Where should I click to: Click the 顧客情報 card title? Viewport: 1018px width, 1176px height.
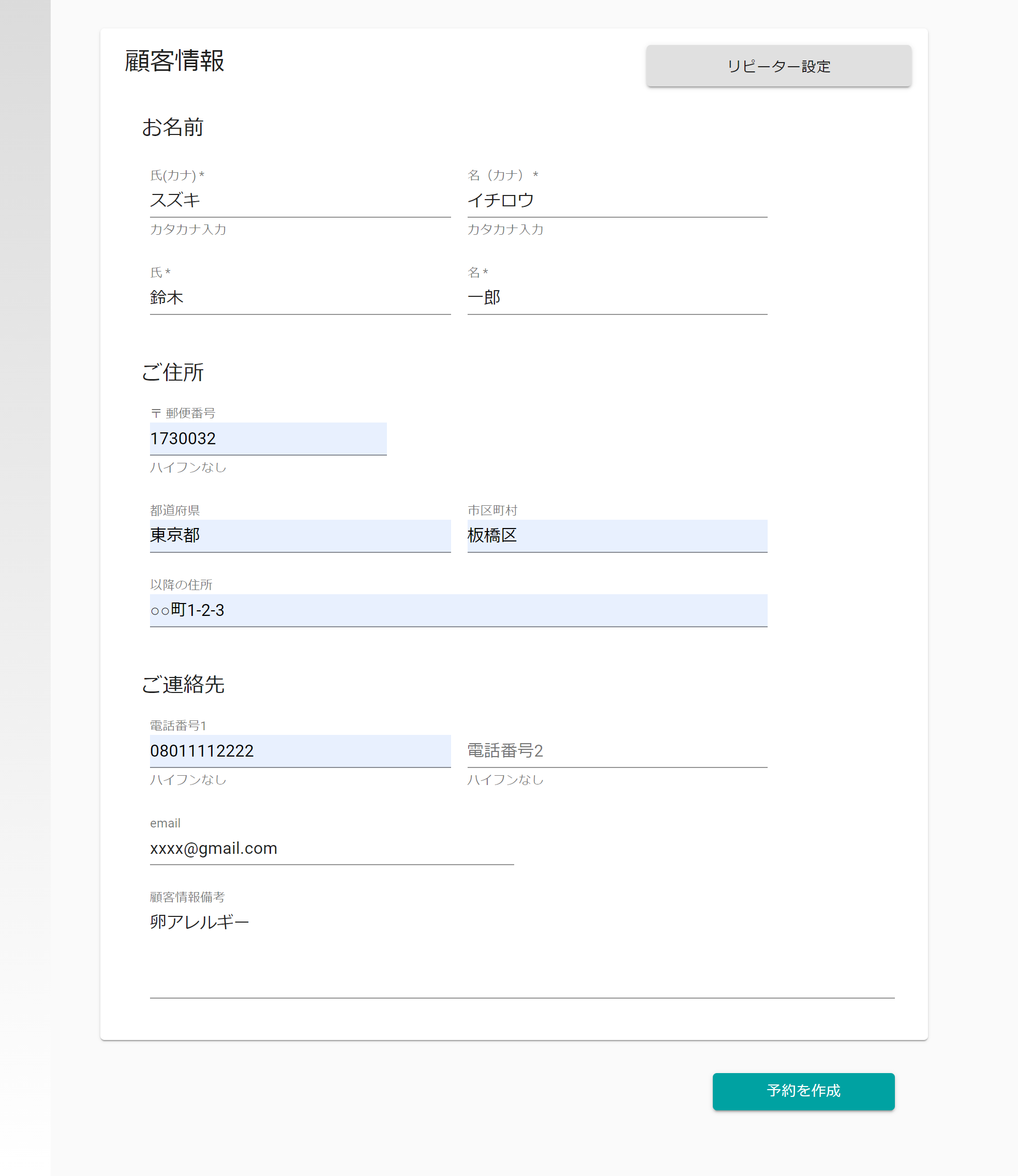174,61
